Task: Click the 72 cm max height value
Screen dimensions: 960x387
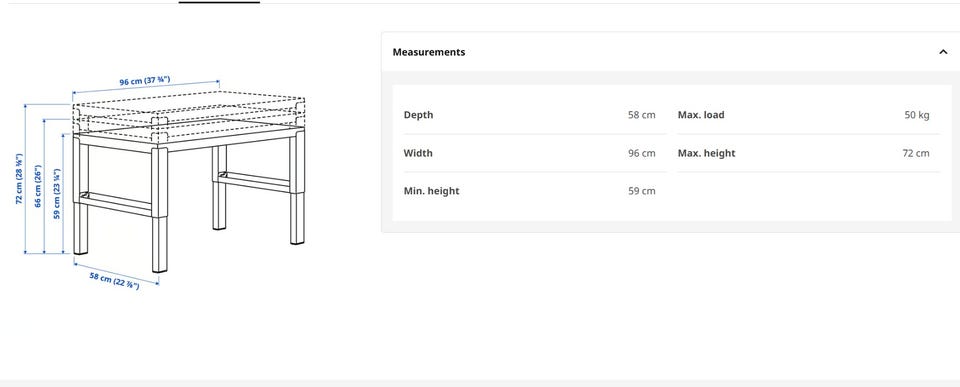Action: 915,153
